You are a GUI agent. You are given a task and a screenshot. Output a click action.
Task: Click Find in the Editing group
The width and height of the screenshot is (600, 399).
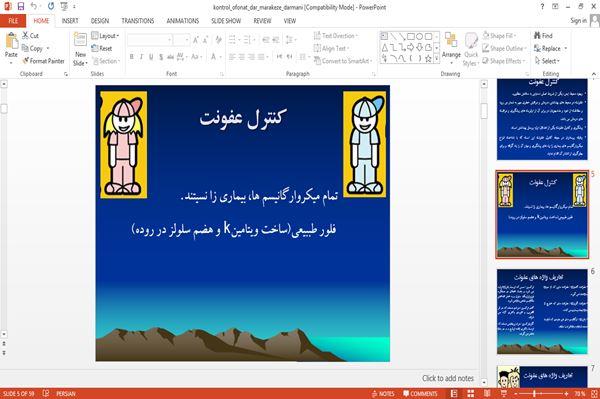click(543, 36)
